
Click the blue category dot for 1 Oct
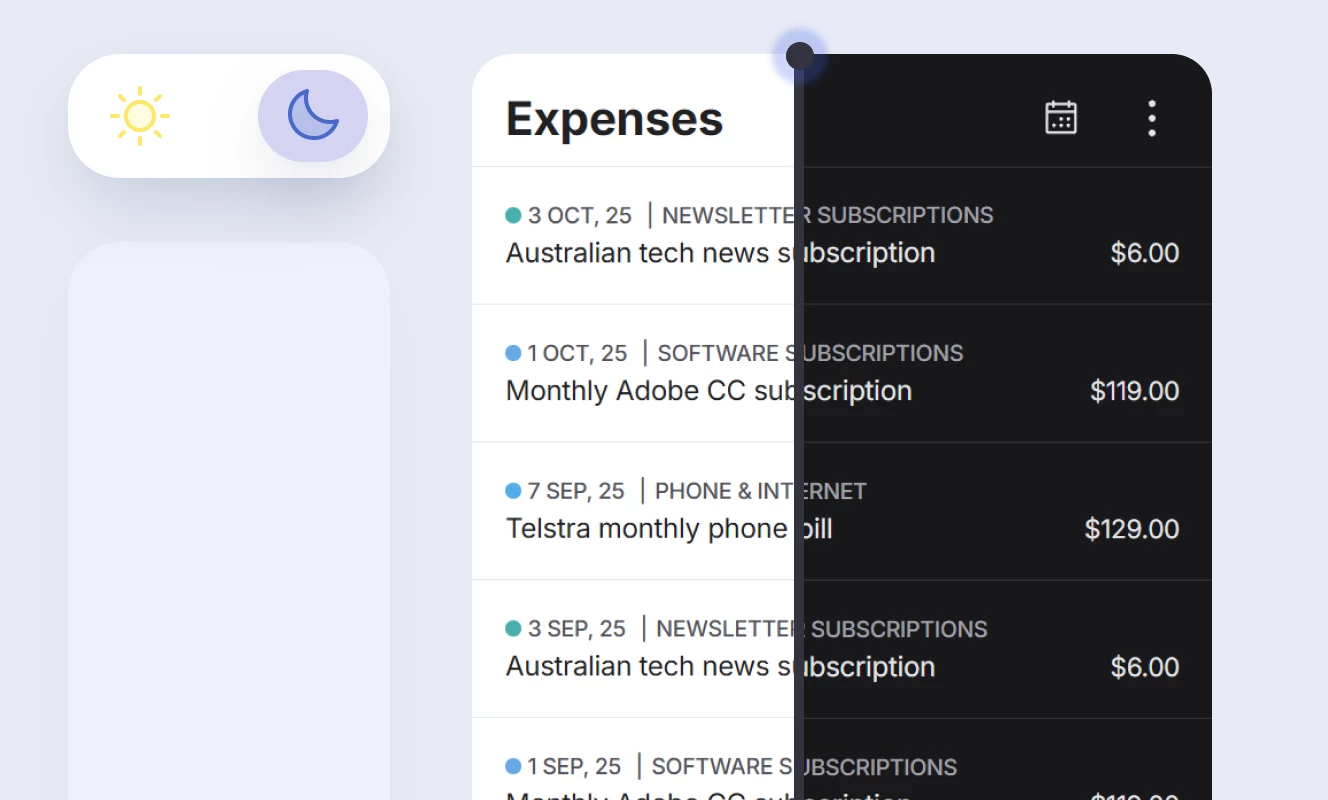(514, 353)
